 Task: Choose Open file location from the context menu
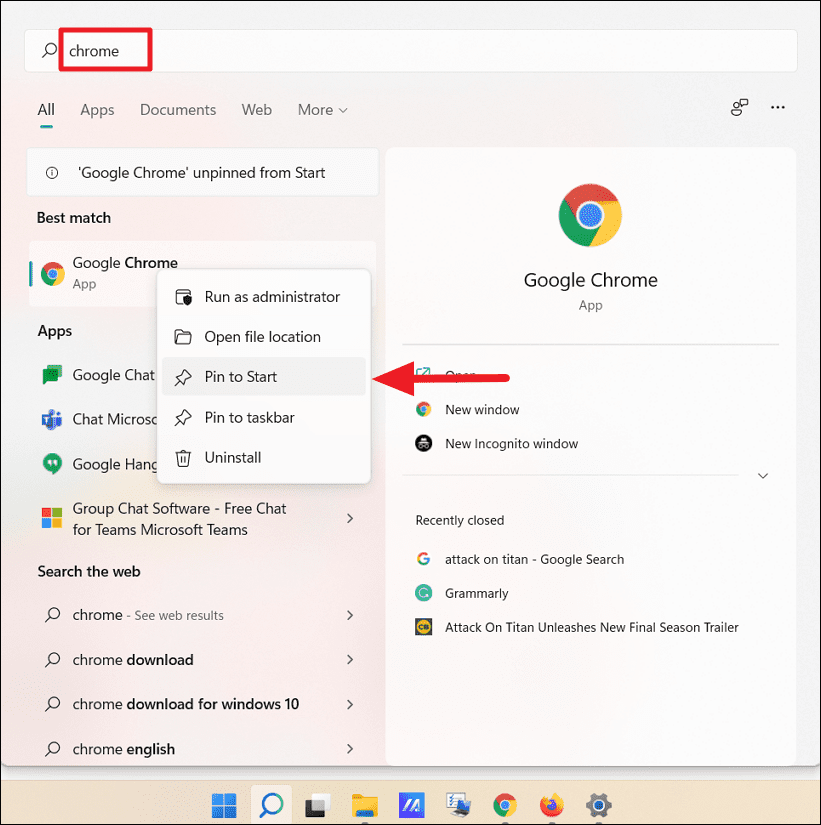tap(264, 337)
